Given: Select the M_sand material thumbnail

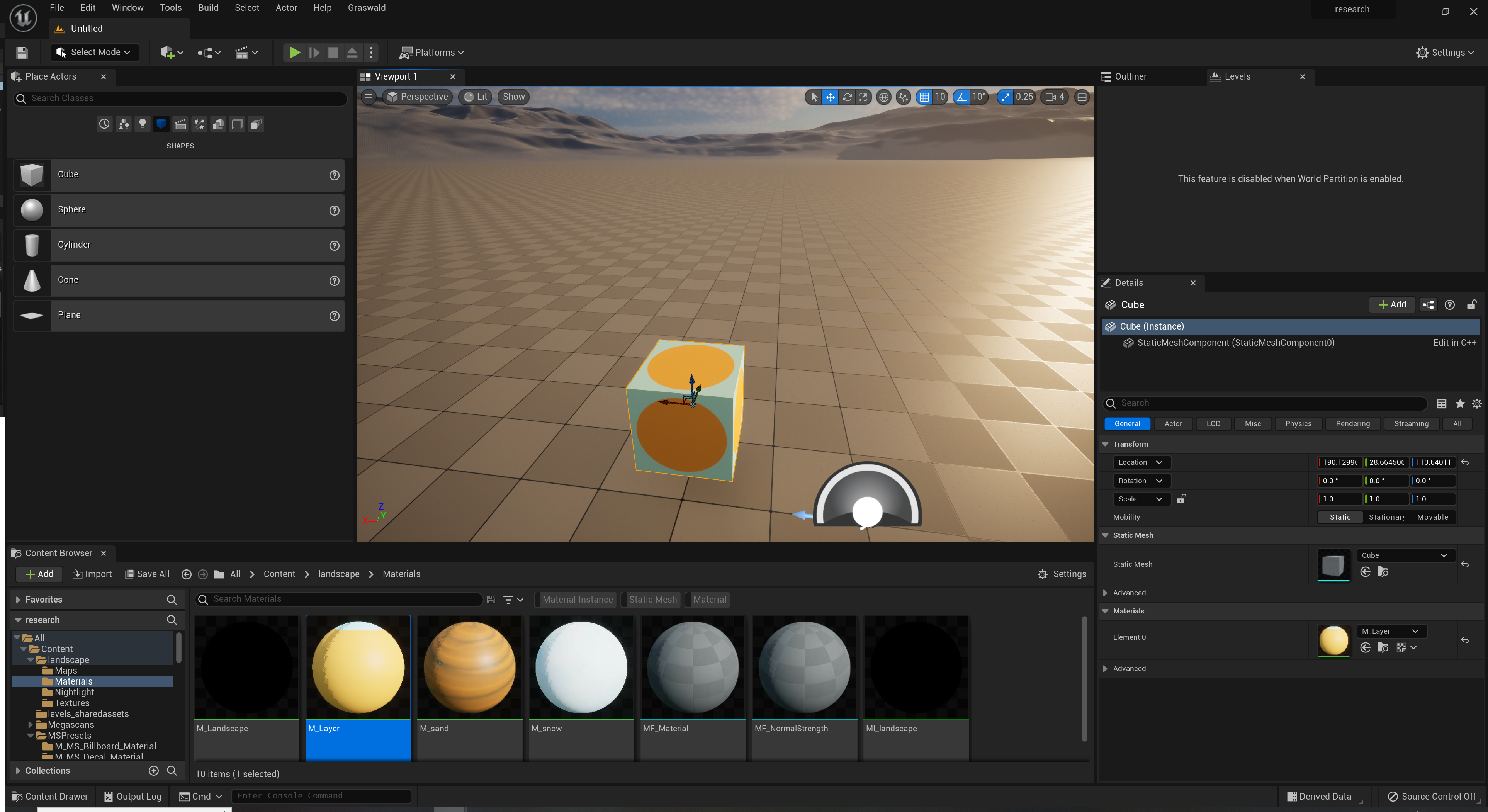Looking at the screenshot, I should pos(470,667).
